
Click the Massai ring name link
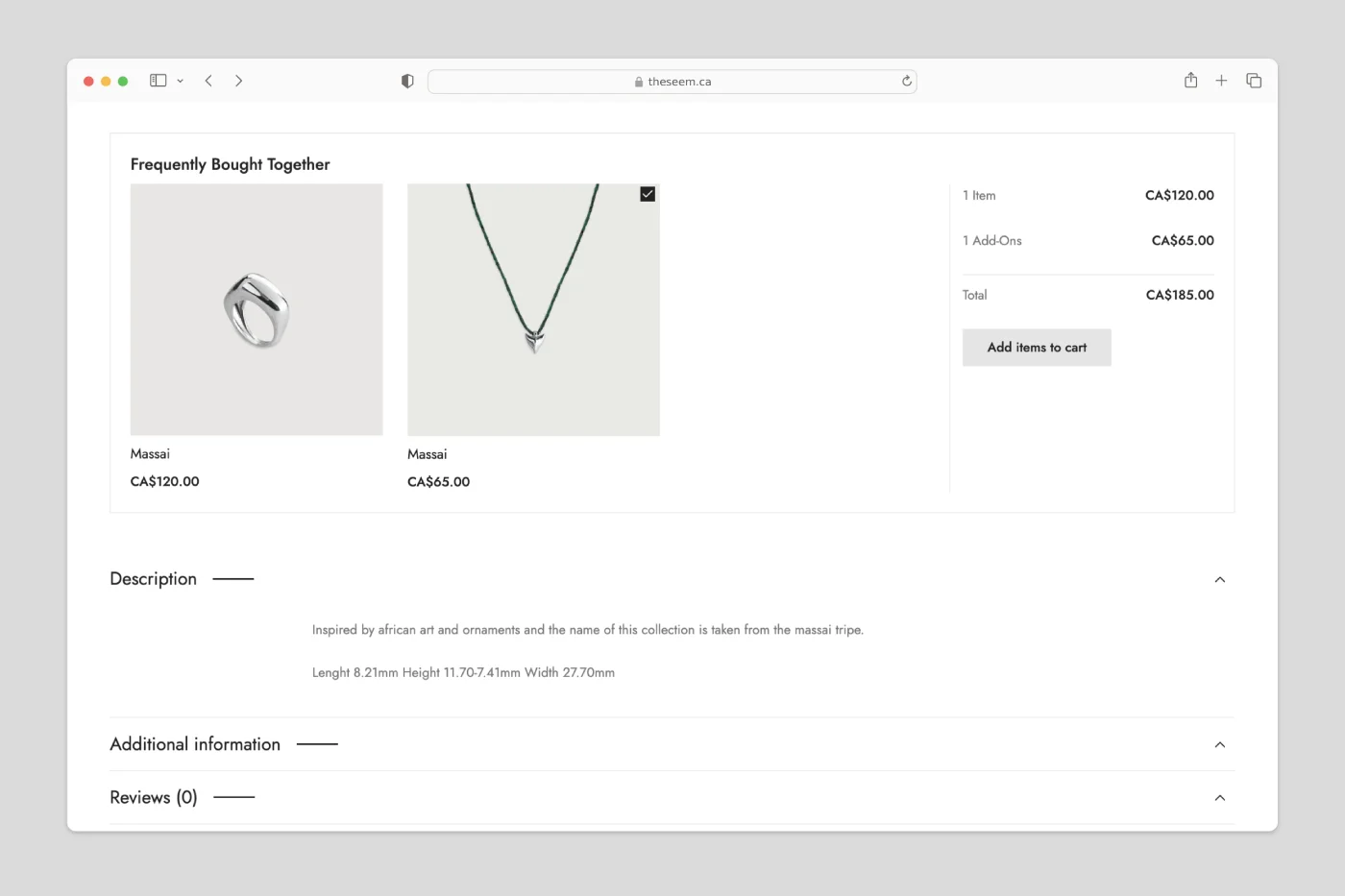(150, 454)
